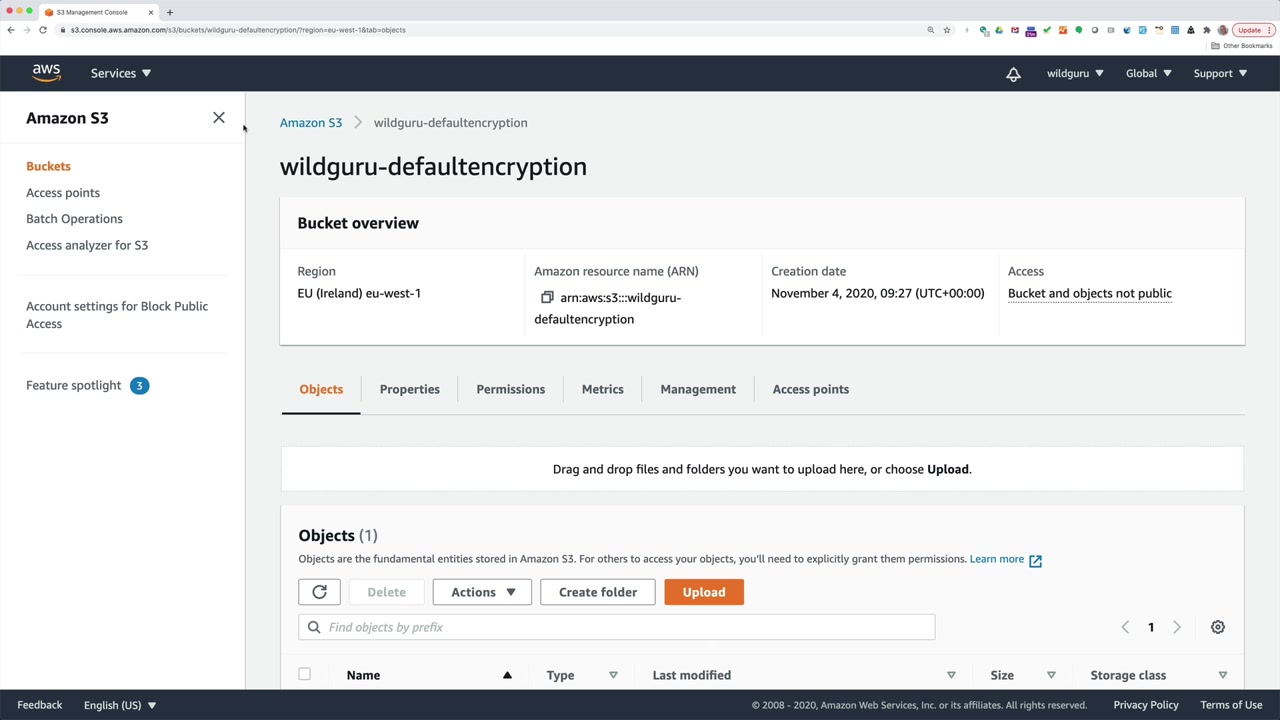Open the English (US) language selector
The width and height of the screenshot is (1280, 720).
coord(120,705)
